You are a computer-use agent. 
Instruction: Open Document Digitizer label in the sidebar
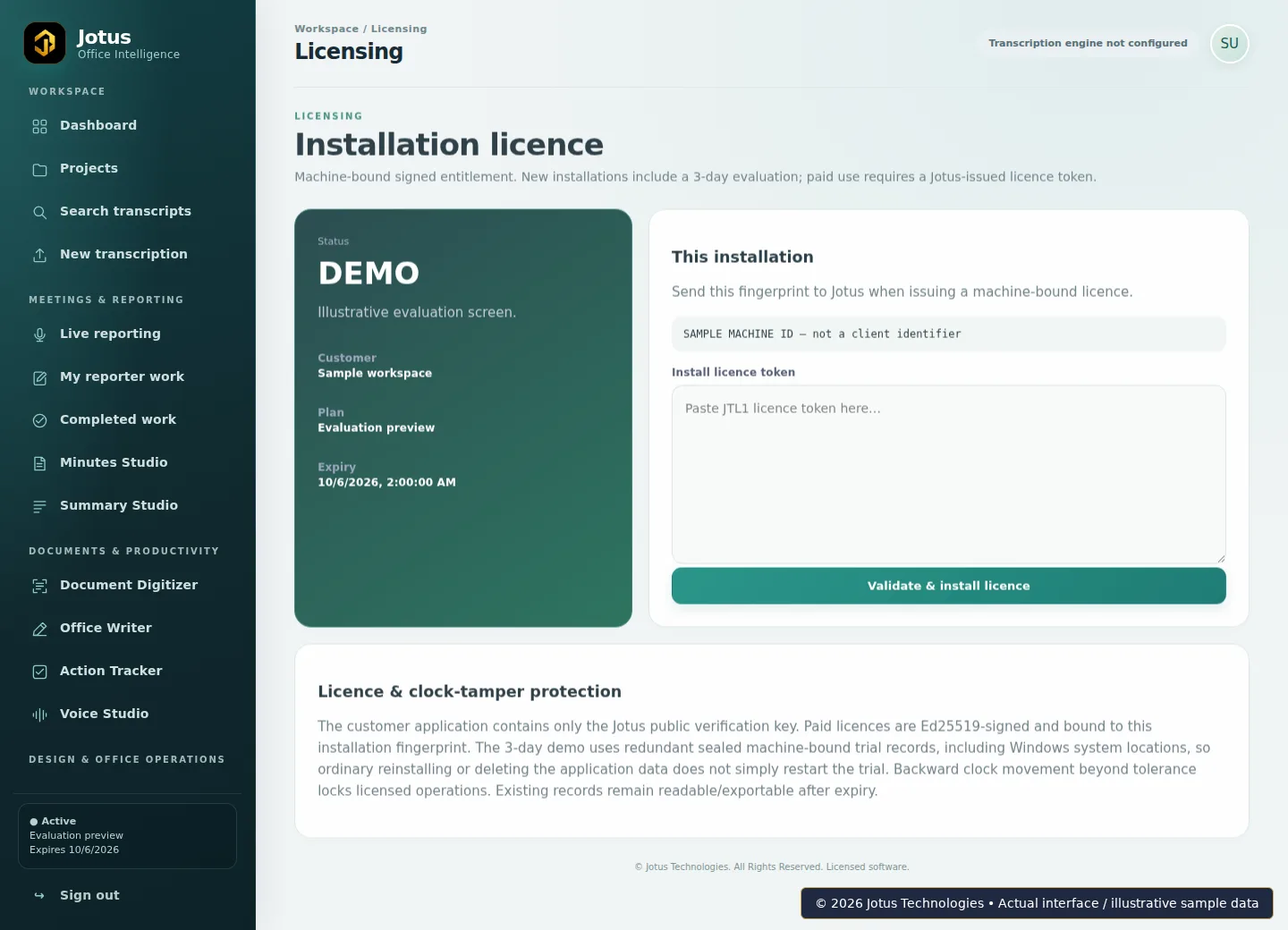pyautogui.click(x=129, y=585)
